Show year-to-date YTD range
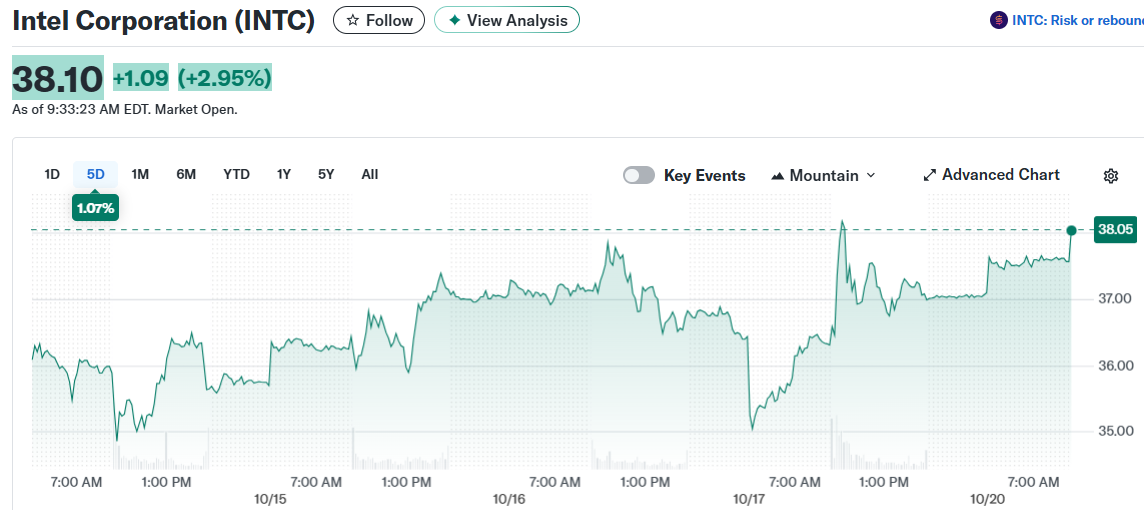The image size is (1144, 510). coord(236,174)
